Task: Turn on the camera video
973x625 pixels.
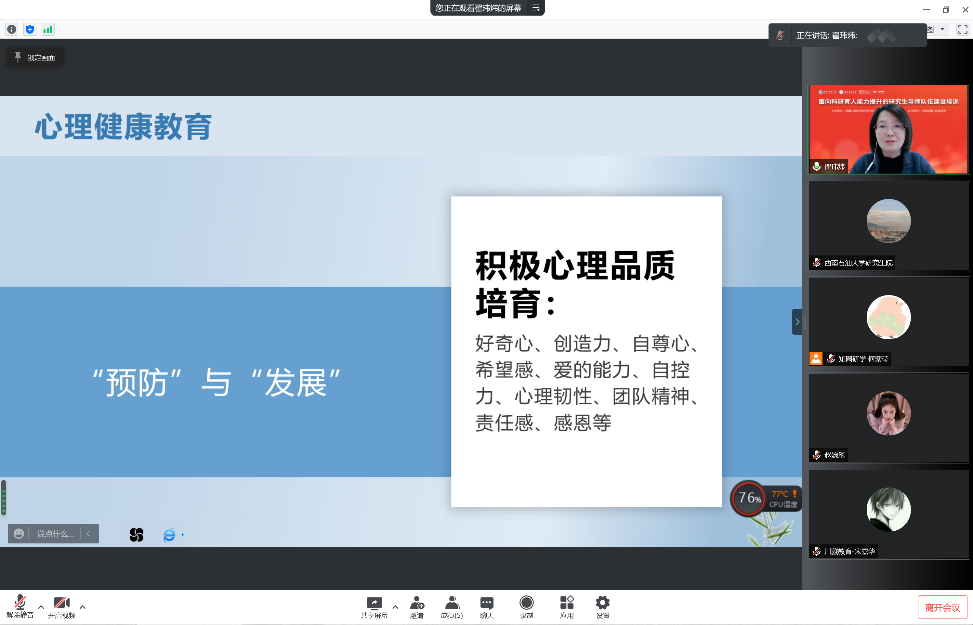Action: click(62, 602)
